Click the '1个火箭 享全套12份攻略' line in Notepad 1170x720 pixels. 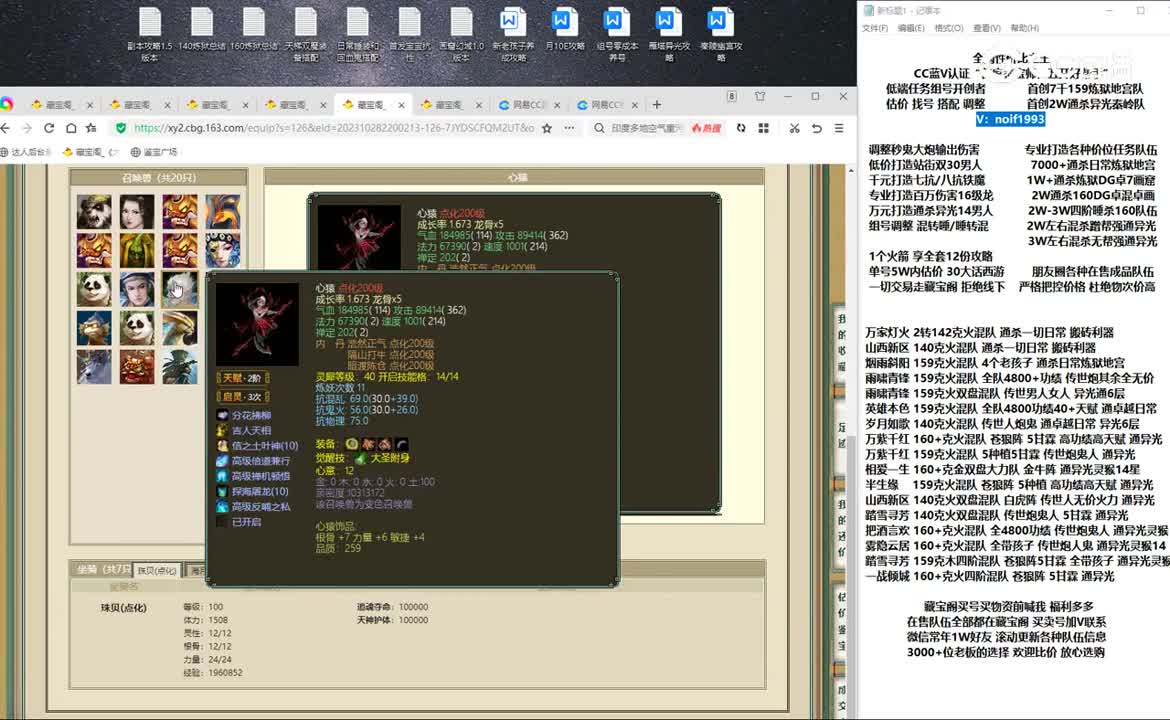pos(930,256)
